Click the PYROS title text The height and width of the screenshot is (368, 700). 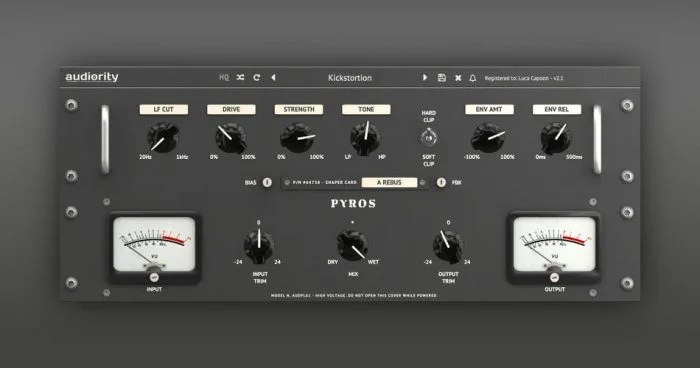tap(353, 204)
